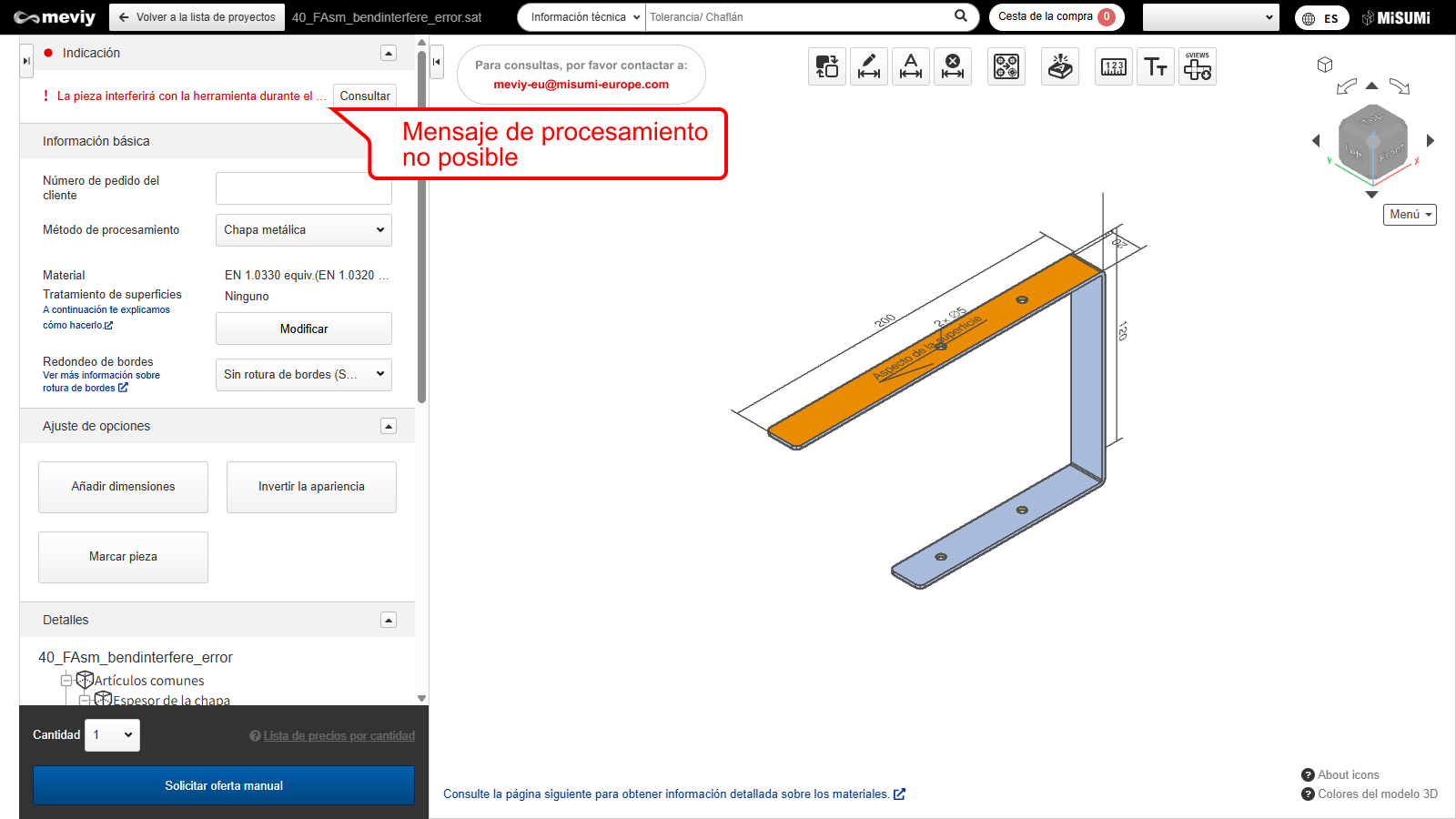The width and height of the screenshot is (1456, 819).
Task: Click the text size icon
Action: click(1156, 66)
